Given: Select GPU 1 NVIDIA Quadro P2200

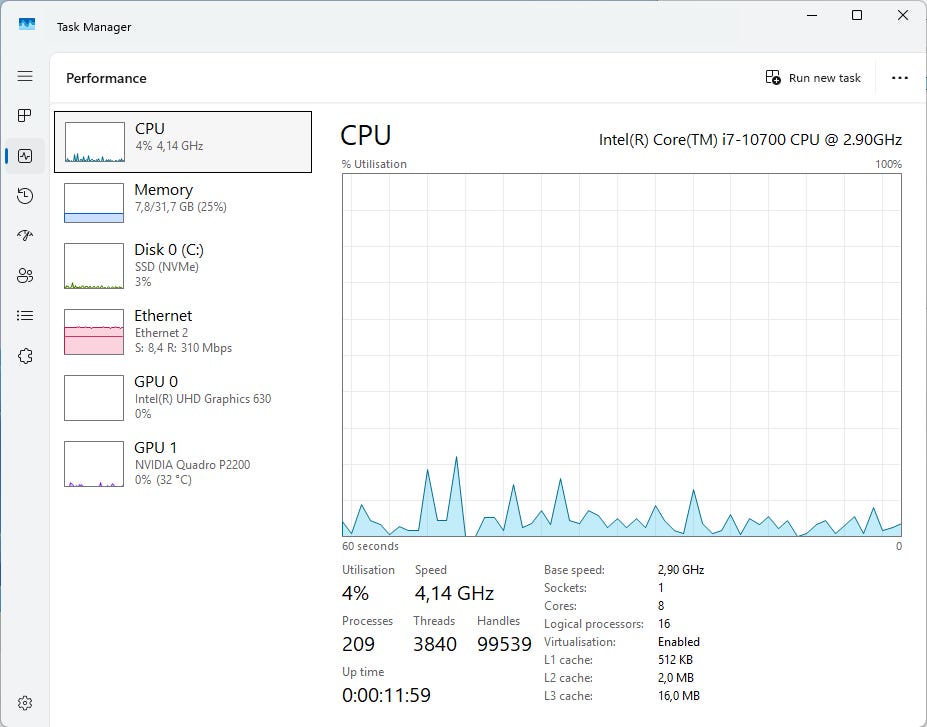Looking at the screenshot, I should click(183, 463).
